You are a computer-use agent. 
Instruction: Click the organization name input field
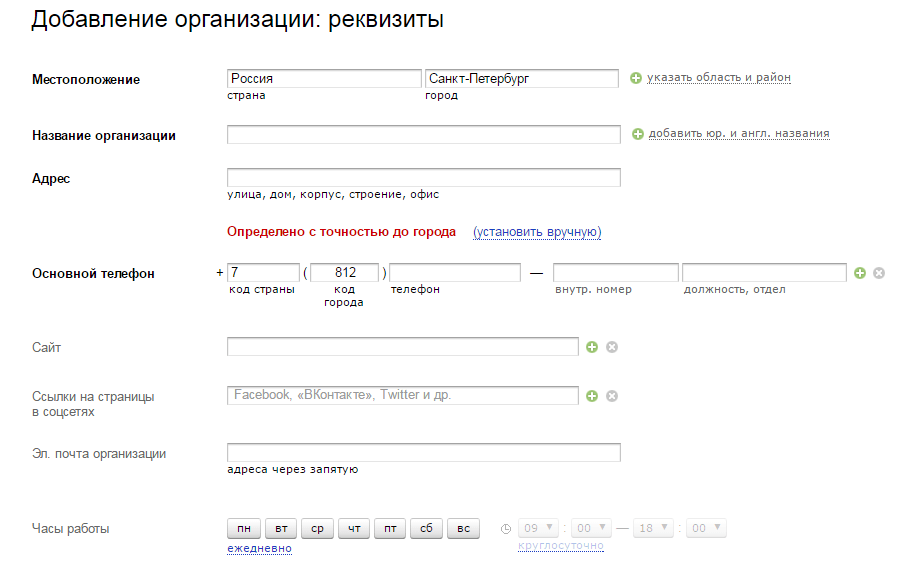[x=424, y=135]
